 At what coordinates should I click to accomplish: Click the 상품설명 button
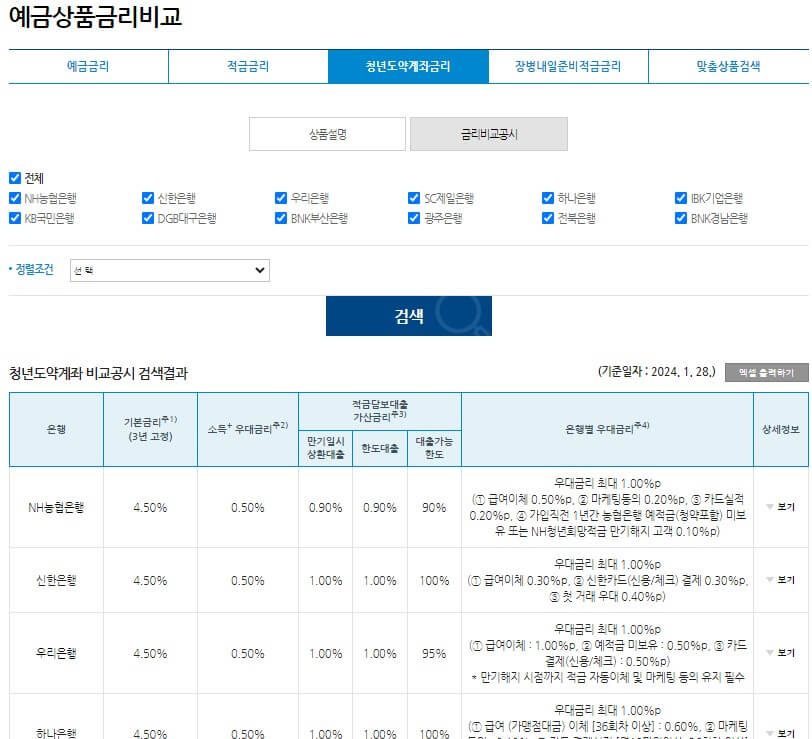(x=328, y=133)
